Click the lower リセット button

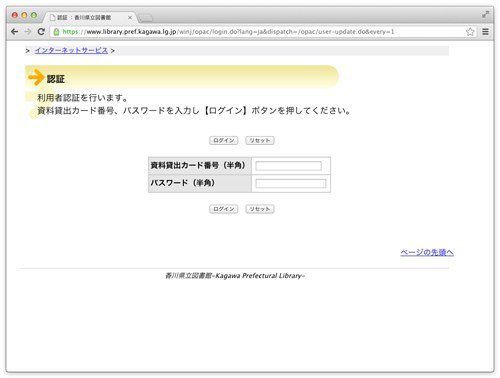(x=260, y=209)
